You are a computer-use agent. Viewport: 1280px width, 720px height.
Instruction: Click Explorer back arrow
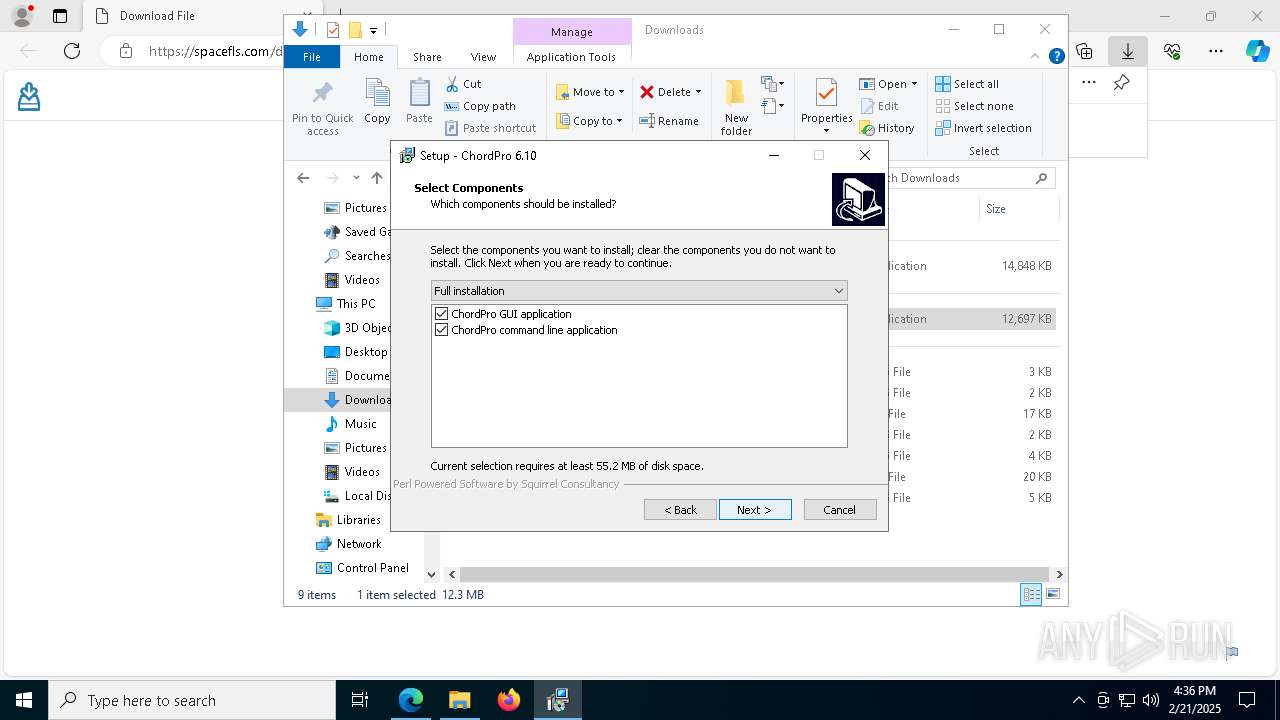point(303,178)
